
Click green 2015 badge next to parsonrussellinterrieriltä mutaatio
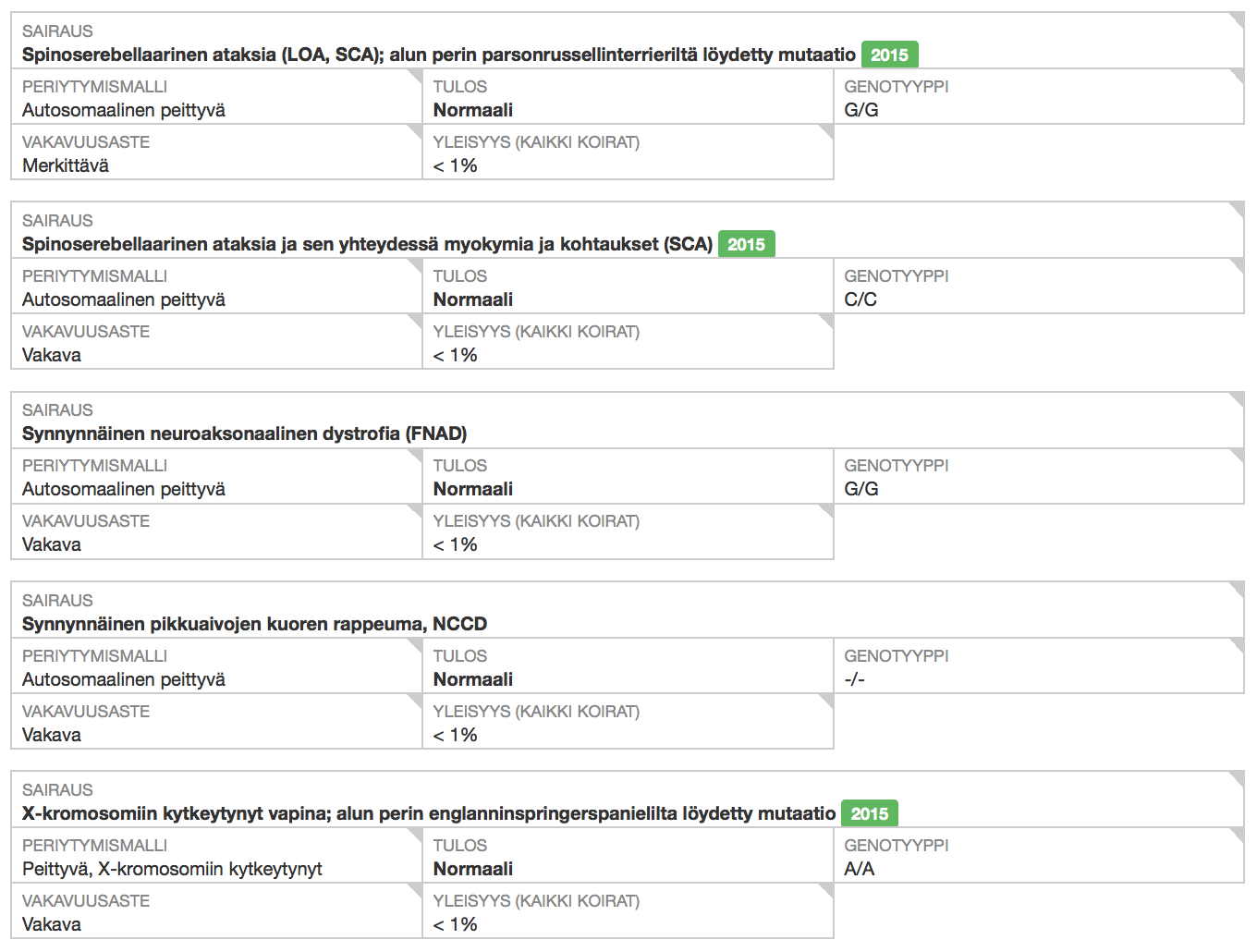point(889,55)
